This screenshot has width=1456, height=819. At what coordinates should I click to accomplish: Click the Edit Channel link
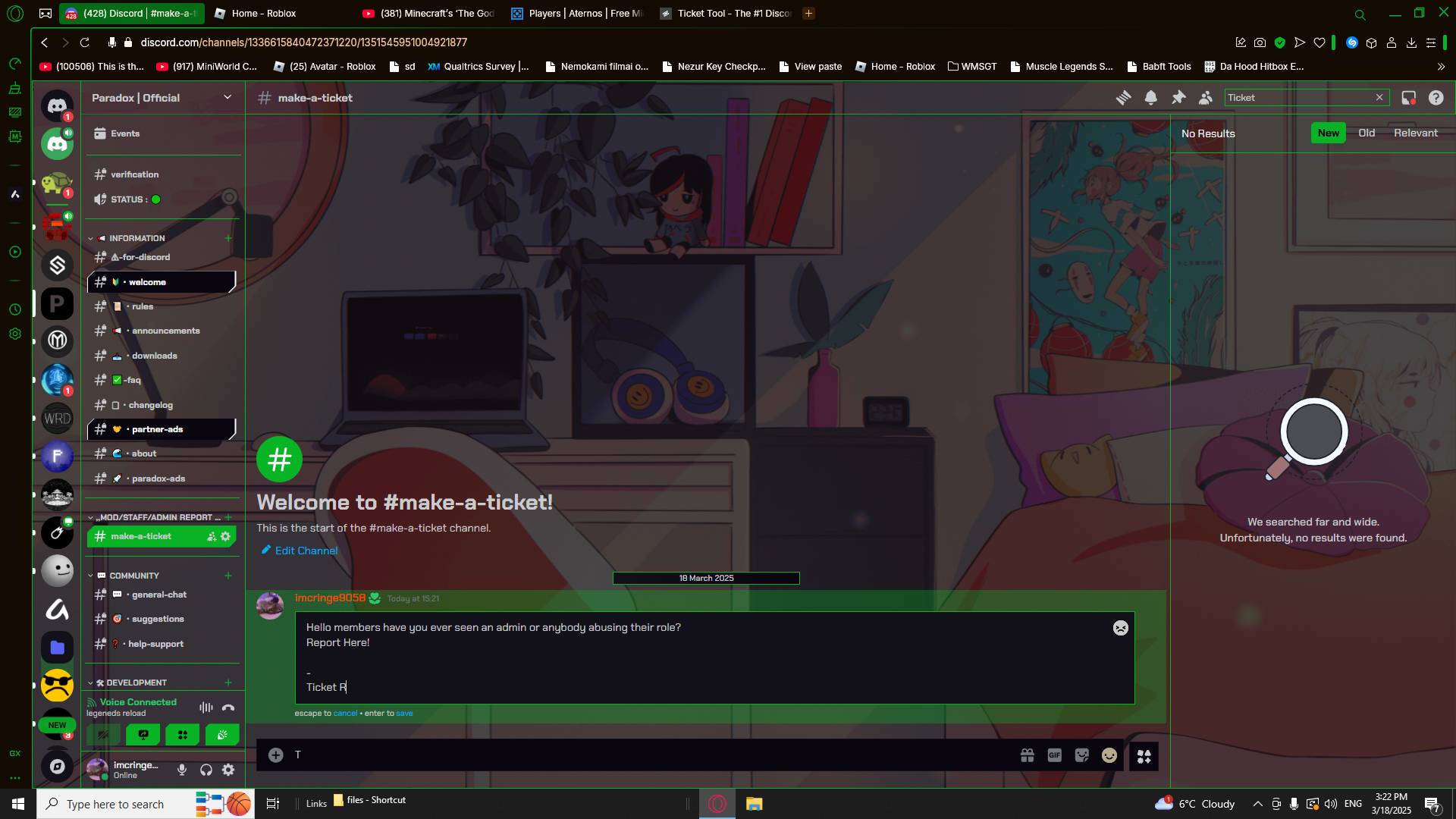pyautogui.click(x=306, y=551)
